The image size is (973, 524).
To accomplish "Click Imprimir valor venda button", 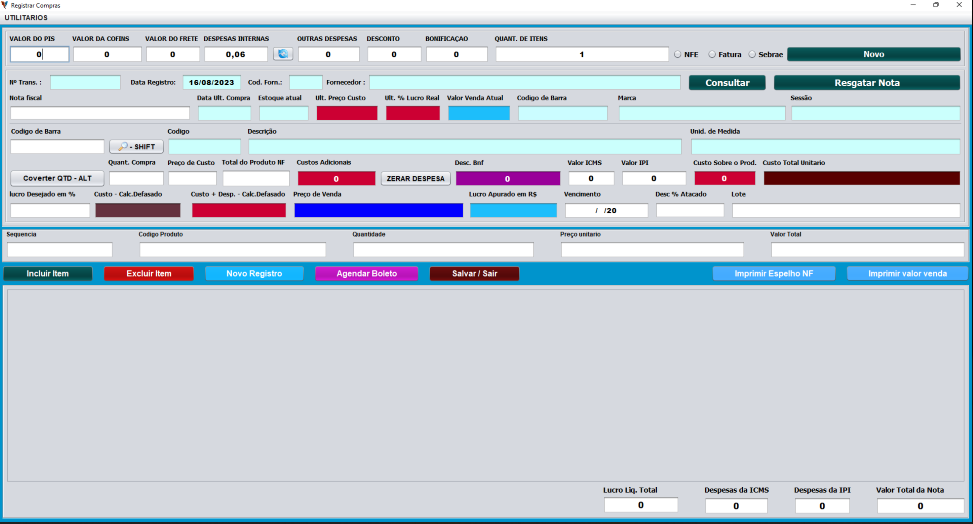I will tap(907, 273).
